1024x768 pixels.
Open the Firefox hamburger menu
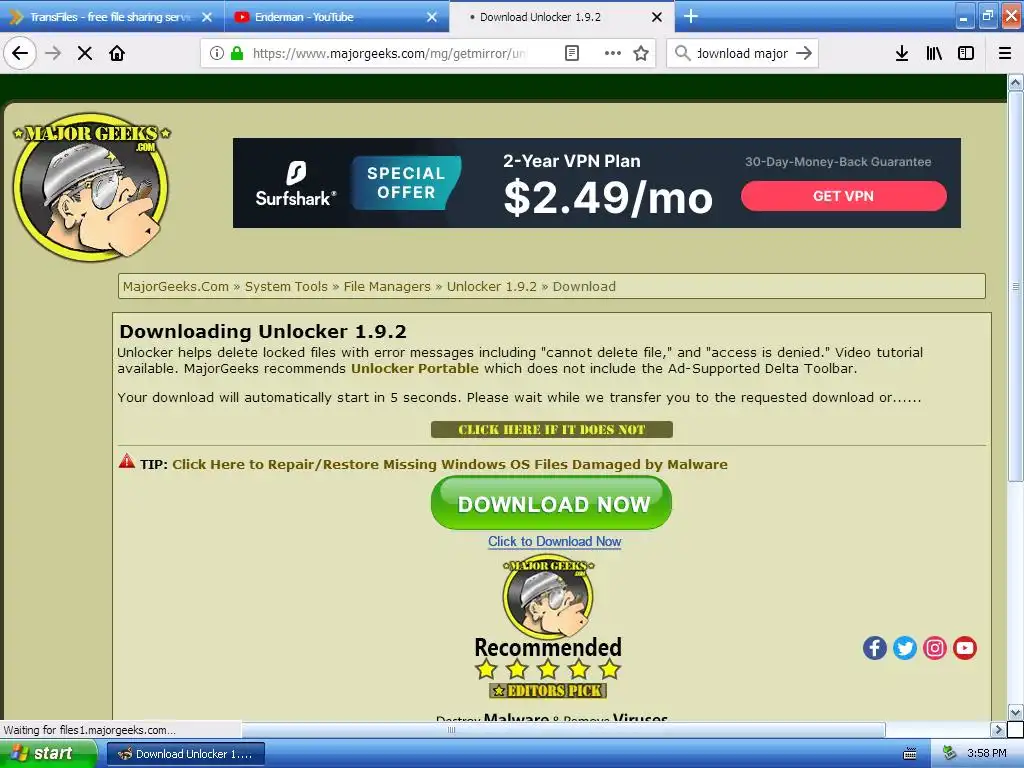(1005, 53)
